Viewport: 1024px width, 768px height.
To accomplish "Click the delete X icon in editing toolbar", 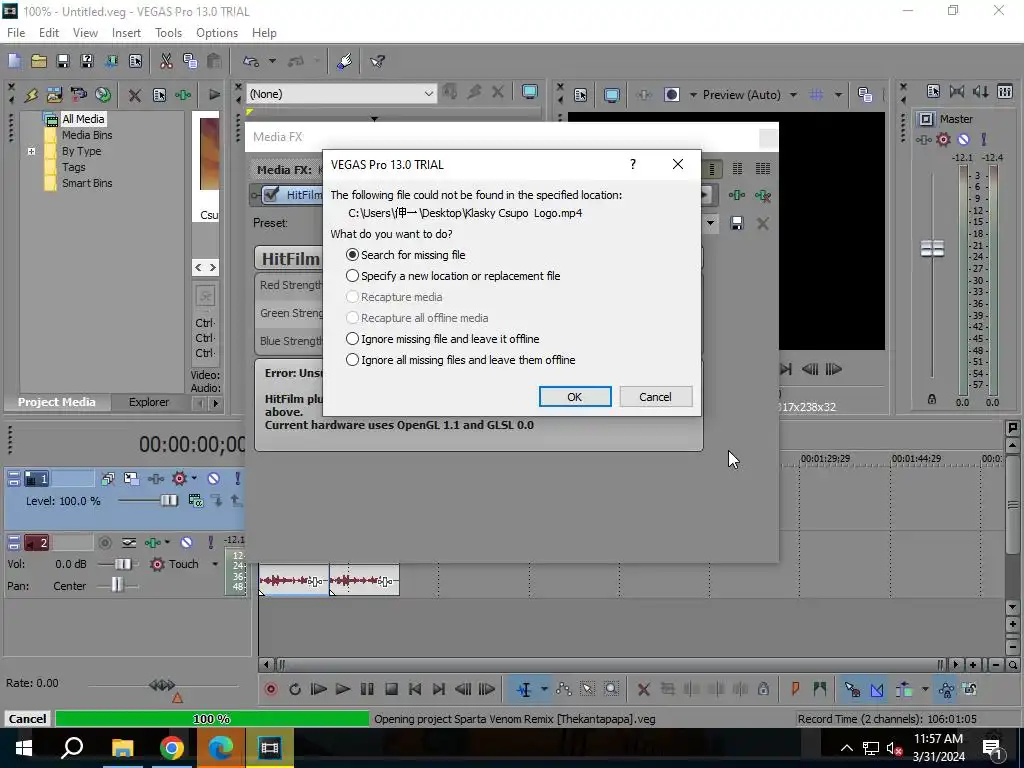I will pyautogui.click(x=643, y=689).
